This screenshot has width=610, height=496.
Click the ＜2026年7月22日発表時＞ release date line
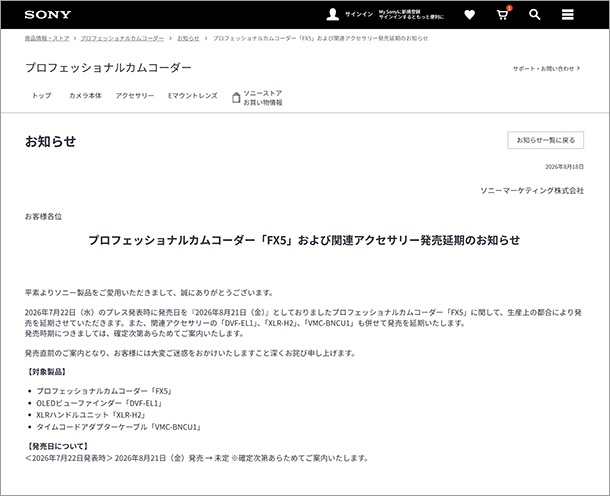tap(197, 458)
